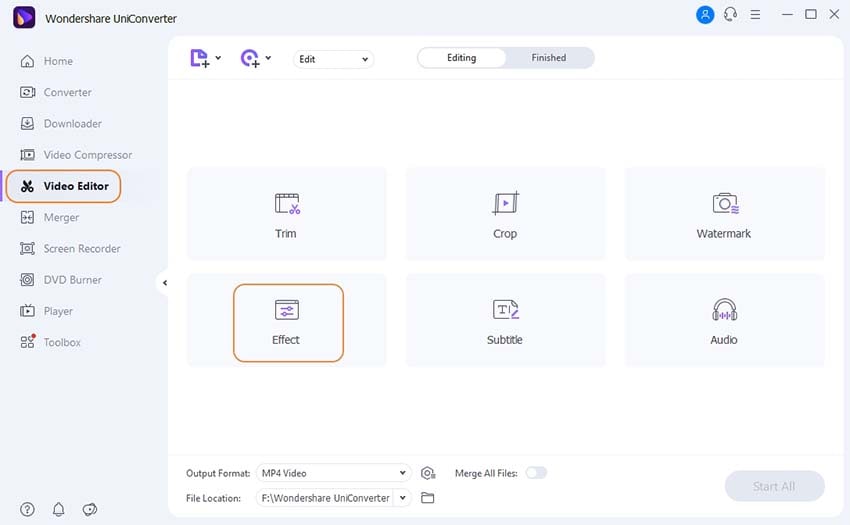Screen dimensions: 850x525
Task: Expand the Add Files dropdown arrow
Action: tap(218, 57)
